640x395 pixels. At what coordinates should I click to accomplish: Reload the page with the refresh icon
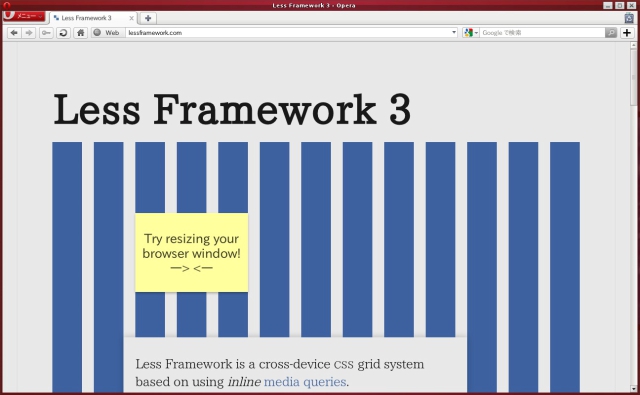tap(63, 33)
